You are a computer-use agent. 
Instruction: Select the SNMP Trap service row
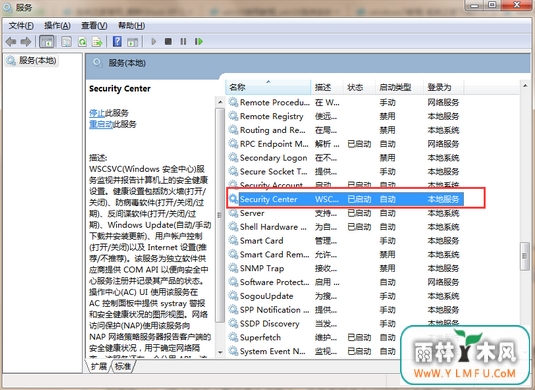tap(345, 269)
